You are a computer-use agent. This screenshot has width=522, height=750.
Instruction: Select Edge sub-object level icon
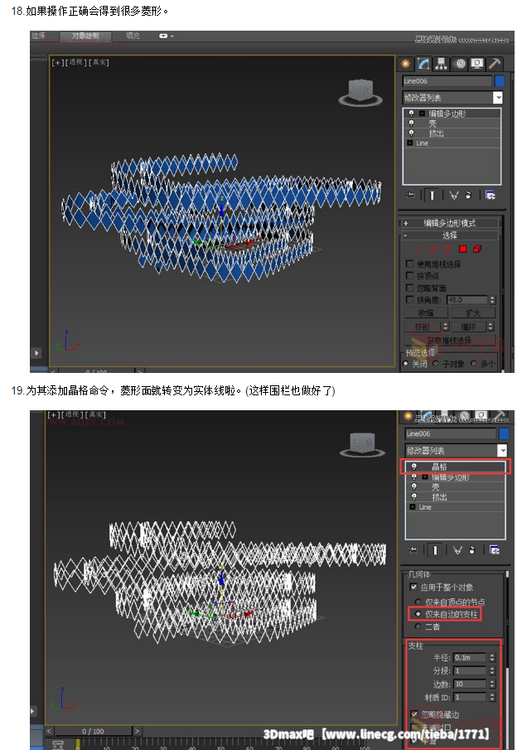pyautogui.click(x=433, y=249)
